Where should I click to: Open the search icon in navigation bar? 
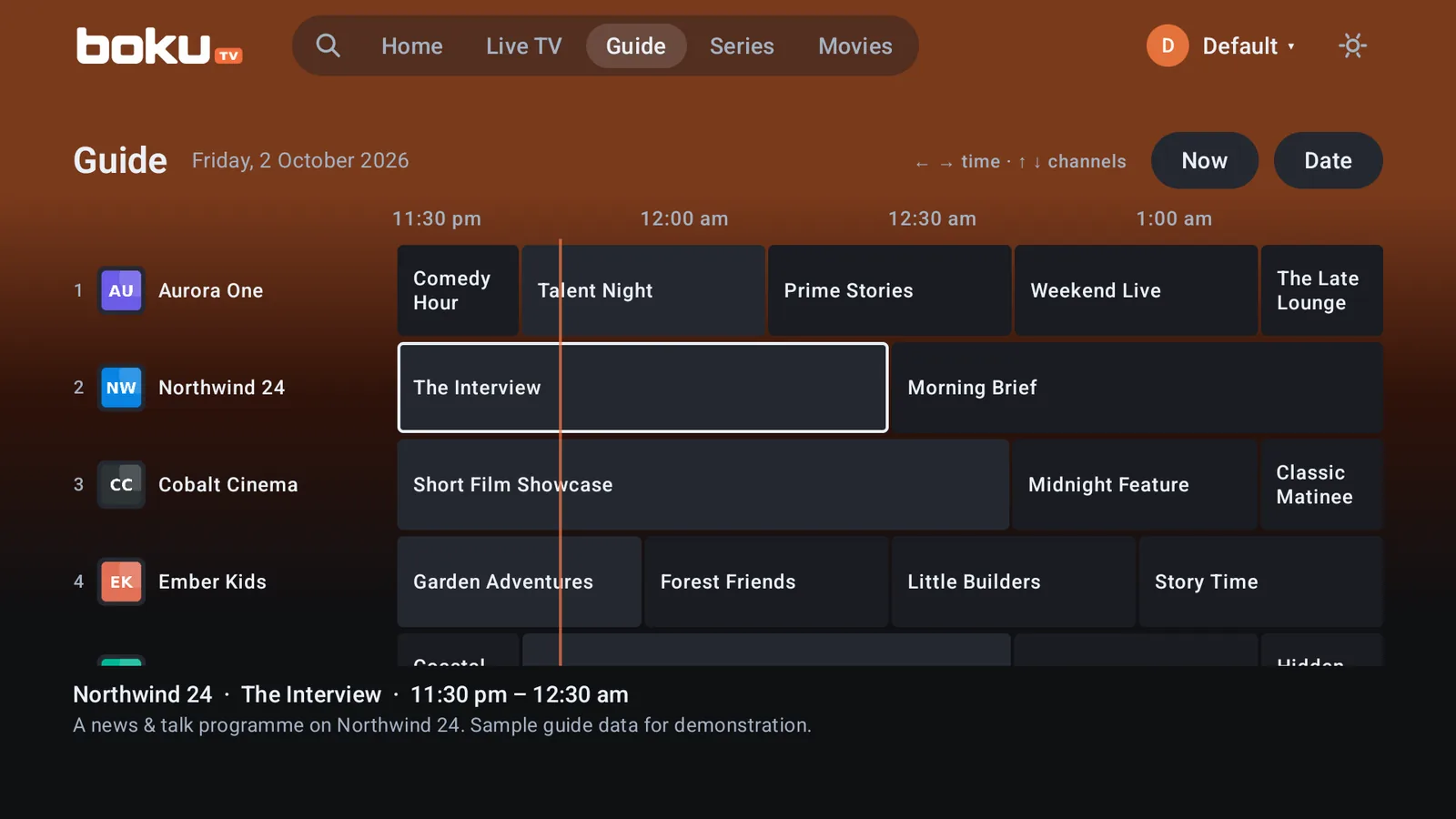click(328, 45)
